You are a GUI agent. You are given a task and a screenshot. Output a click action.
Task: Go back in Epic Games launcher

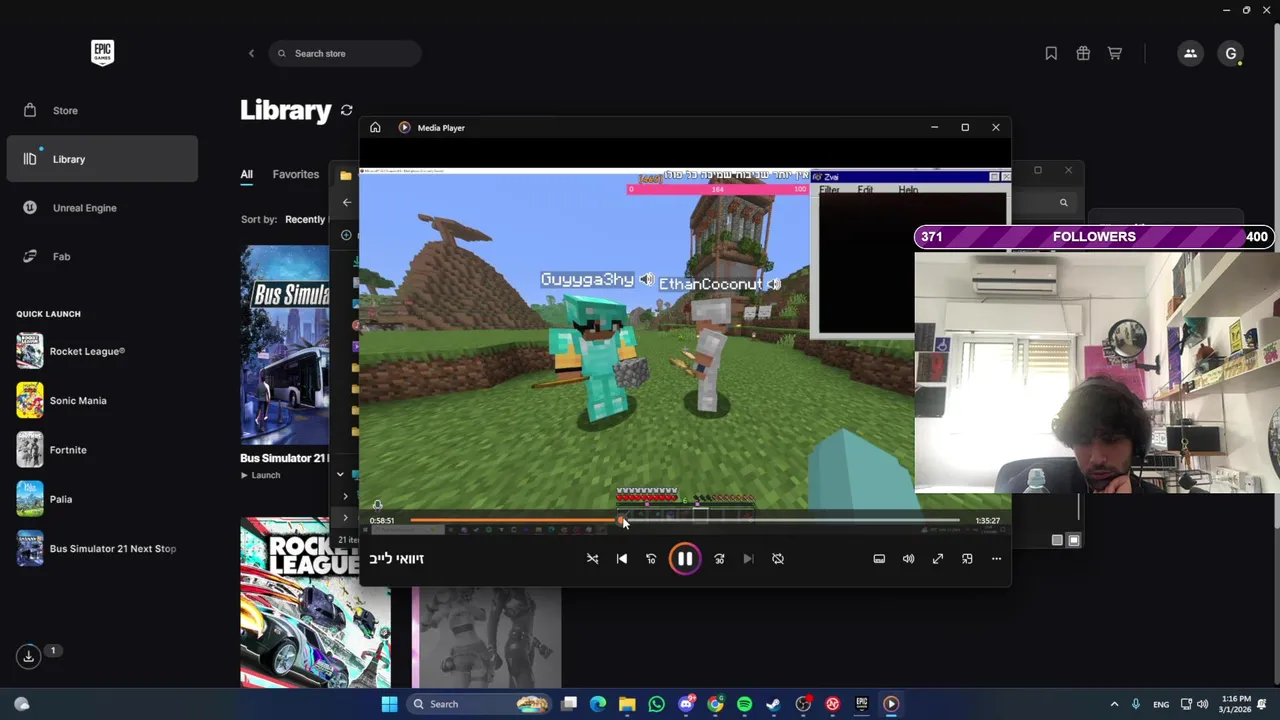coord(251,53)
